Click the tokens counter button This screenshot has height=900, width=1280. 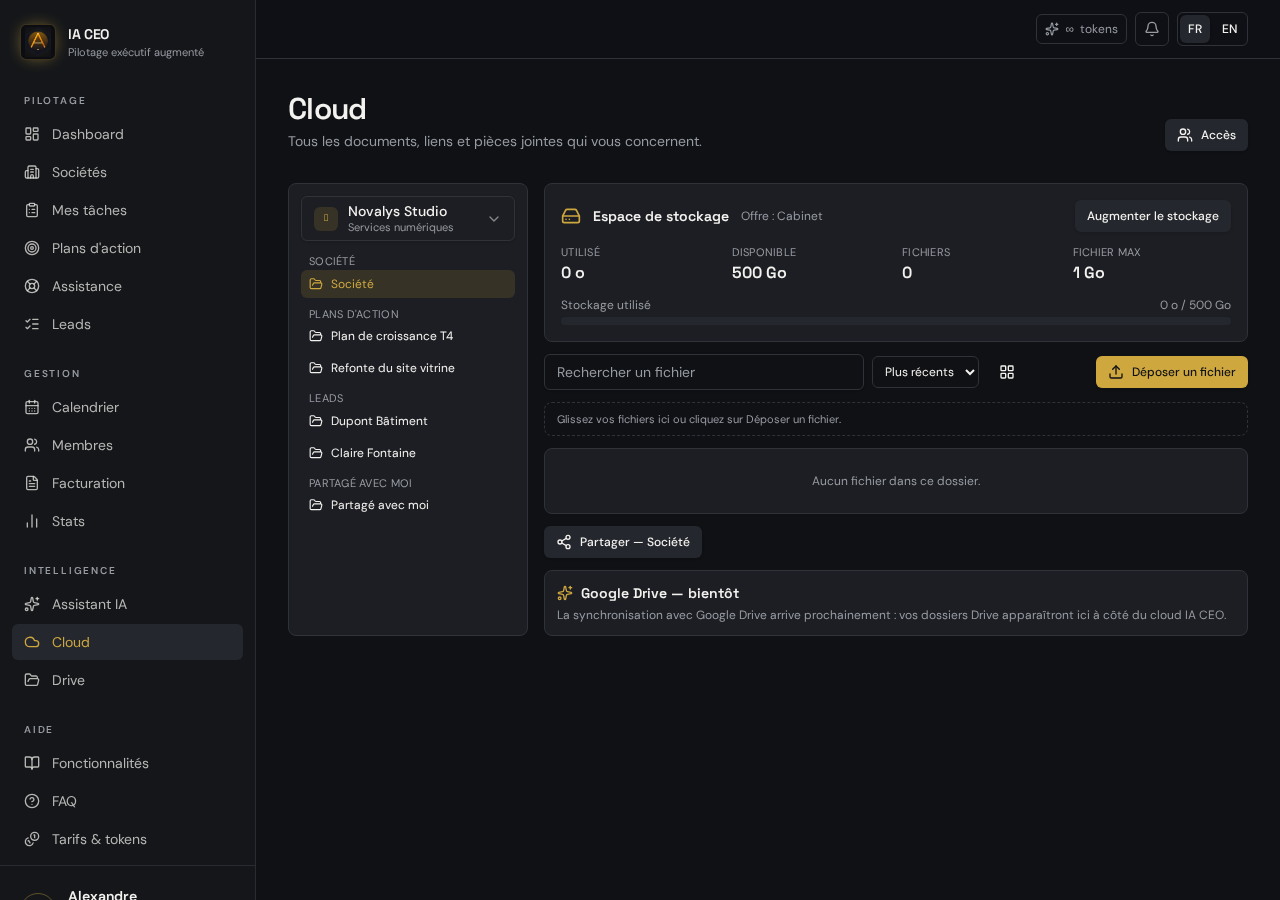(x=1081, y=29)
